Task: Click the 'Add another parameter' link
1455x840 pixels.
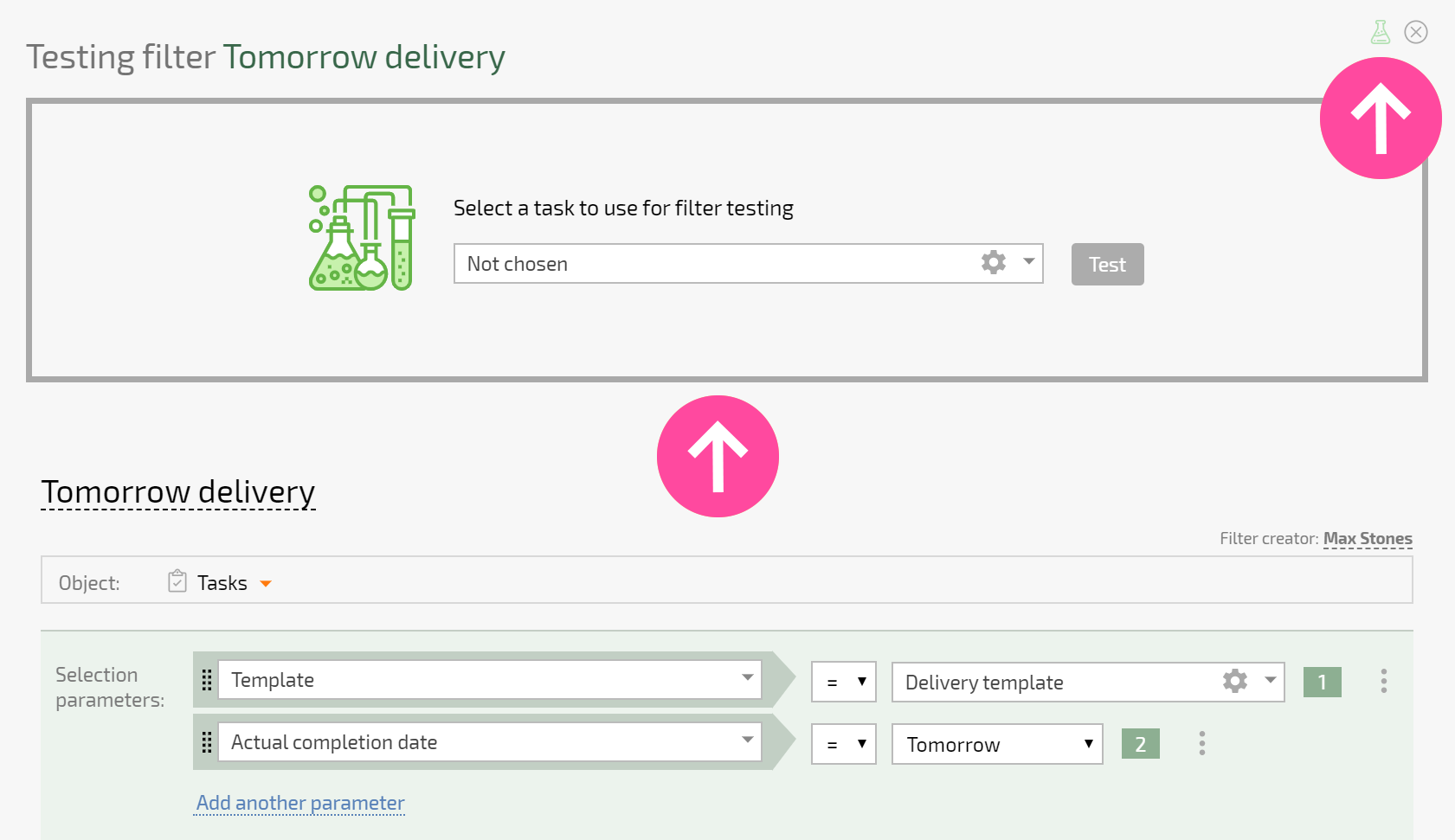Action: pyautogui.click(x=300, y=803)
